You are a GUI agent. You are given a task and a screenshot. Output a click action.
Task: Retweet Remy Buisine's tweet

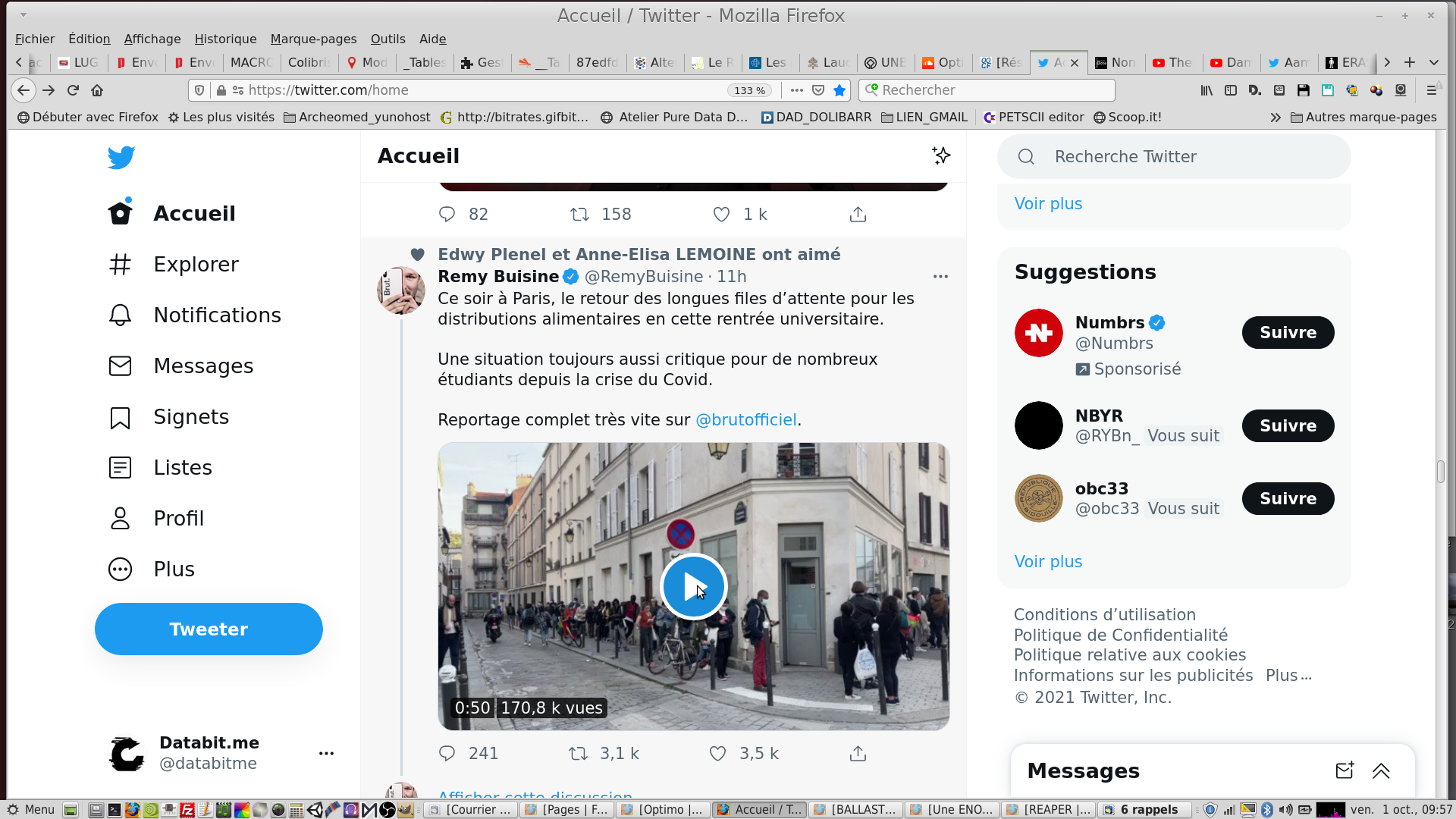click(579, 753)
